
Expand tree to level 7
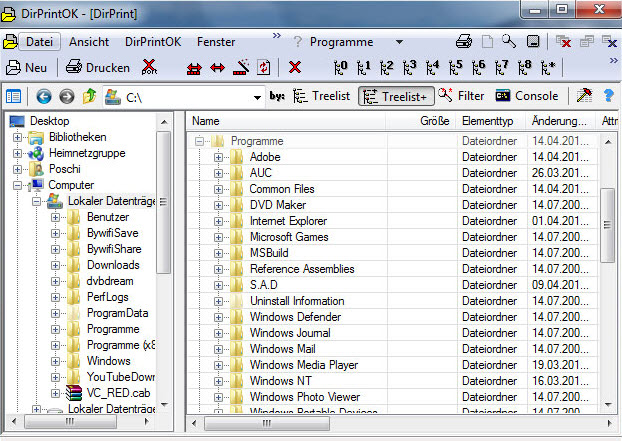(x=501, y=67)
